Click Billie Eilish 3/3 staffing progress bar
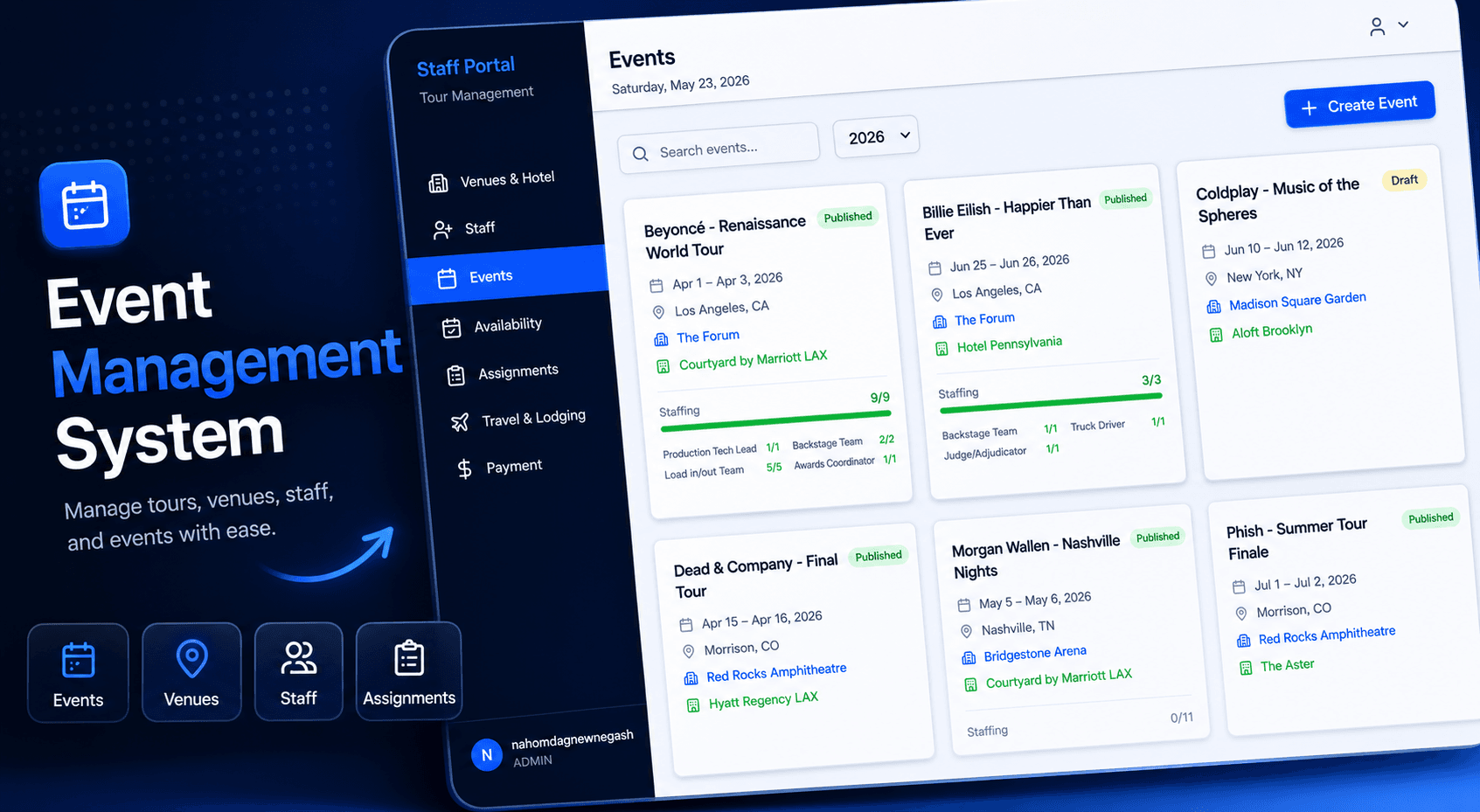Viewport: 1480px width, 812px height. (1051, 402)
